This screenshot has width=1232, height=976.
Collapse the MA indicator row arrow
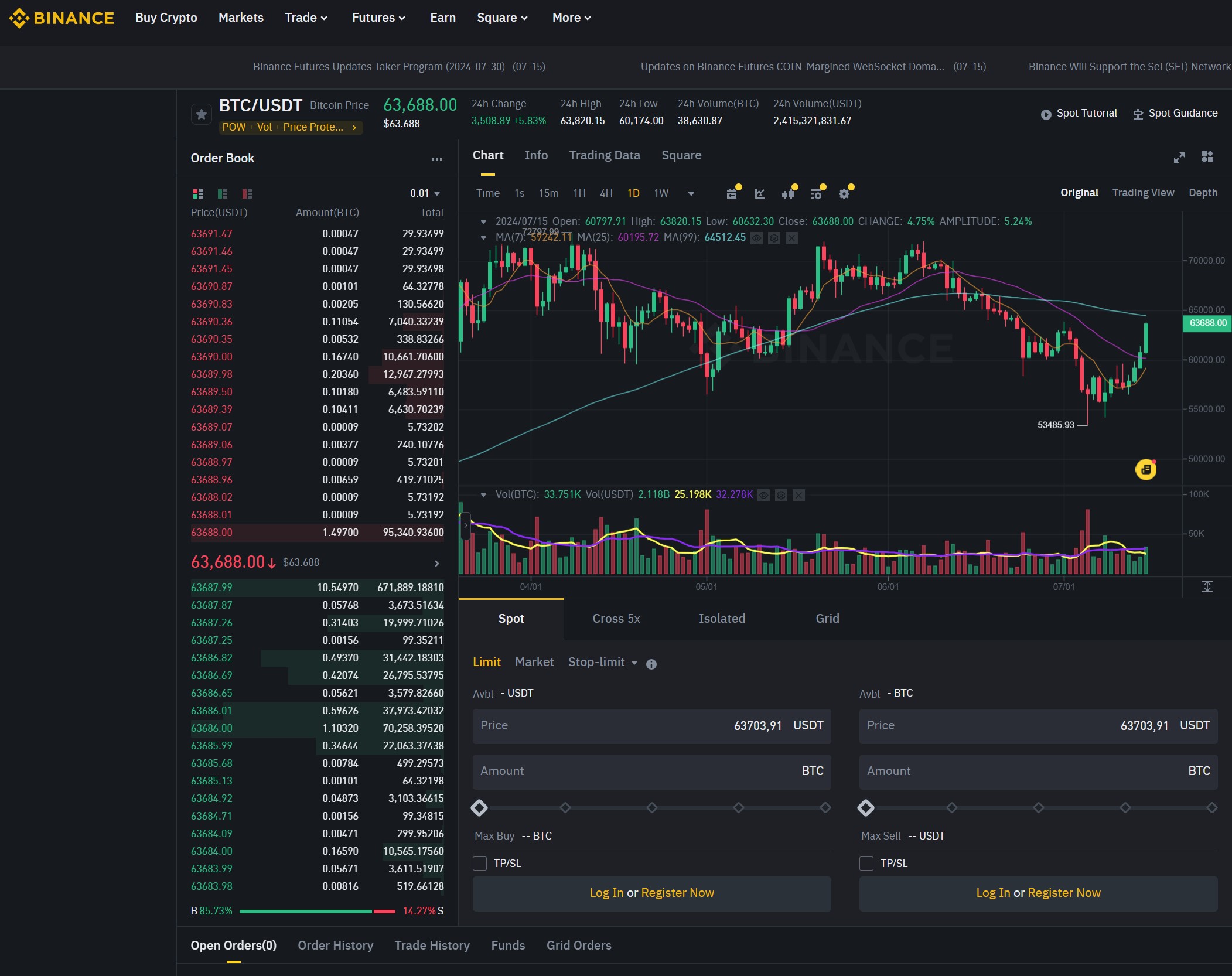pos(483,238)
